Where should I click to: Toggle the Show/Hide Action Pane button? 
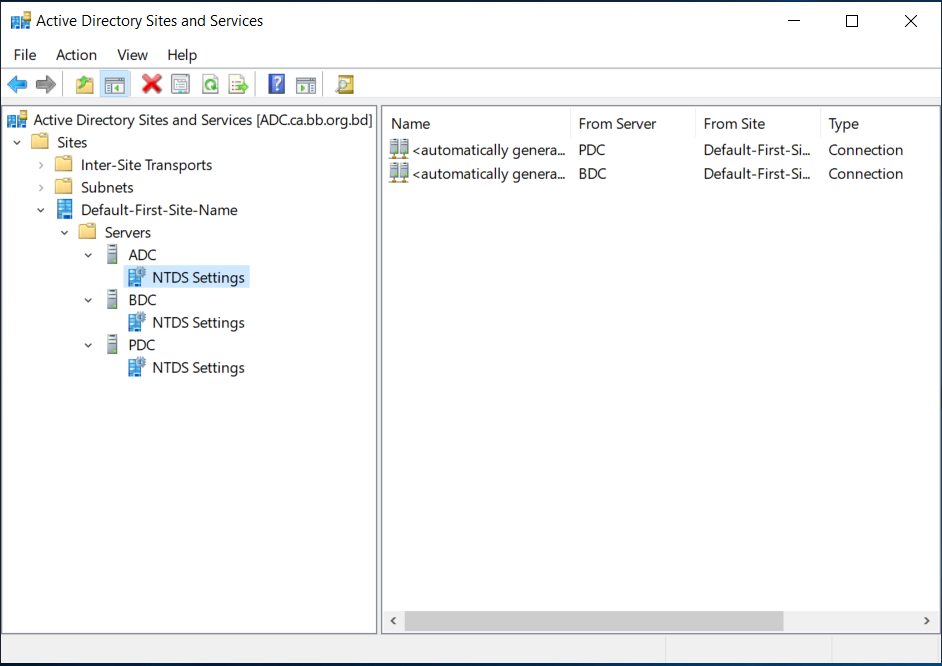306,85
